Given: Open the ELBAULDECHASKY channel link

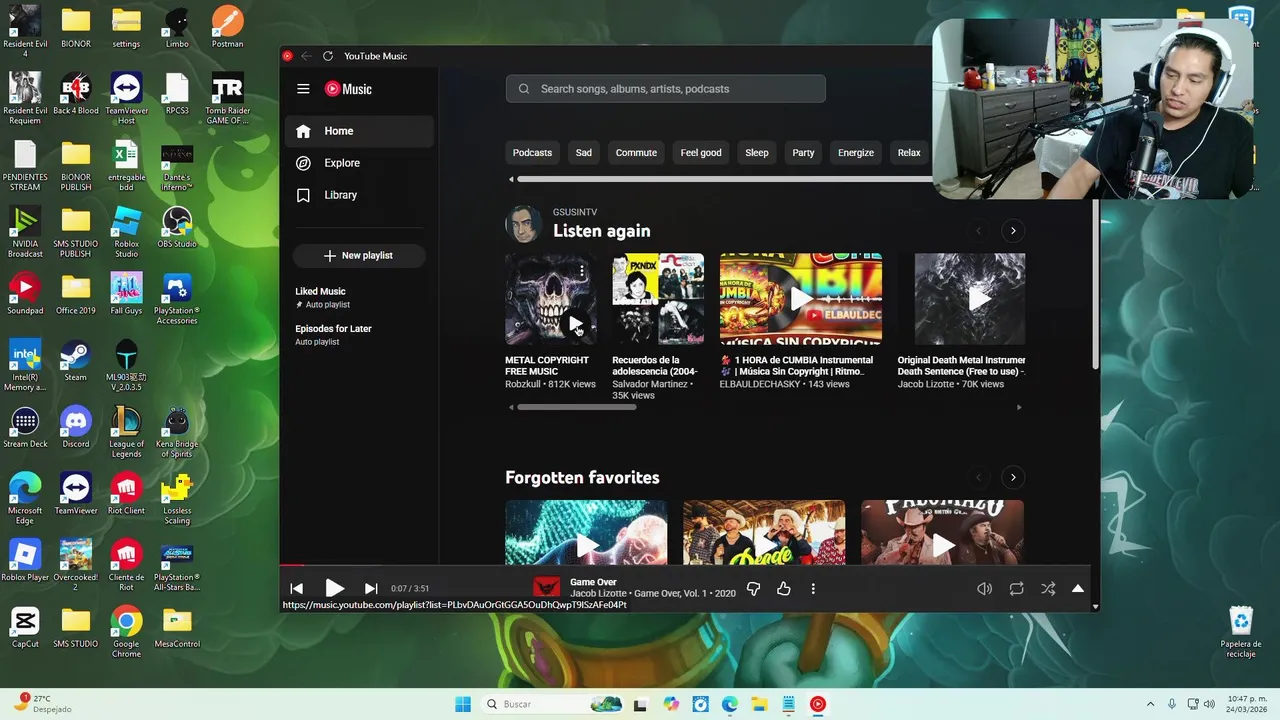Looking at the screenshot, I should tap(760, 384).
